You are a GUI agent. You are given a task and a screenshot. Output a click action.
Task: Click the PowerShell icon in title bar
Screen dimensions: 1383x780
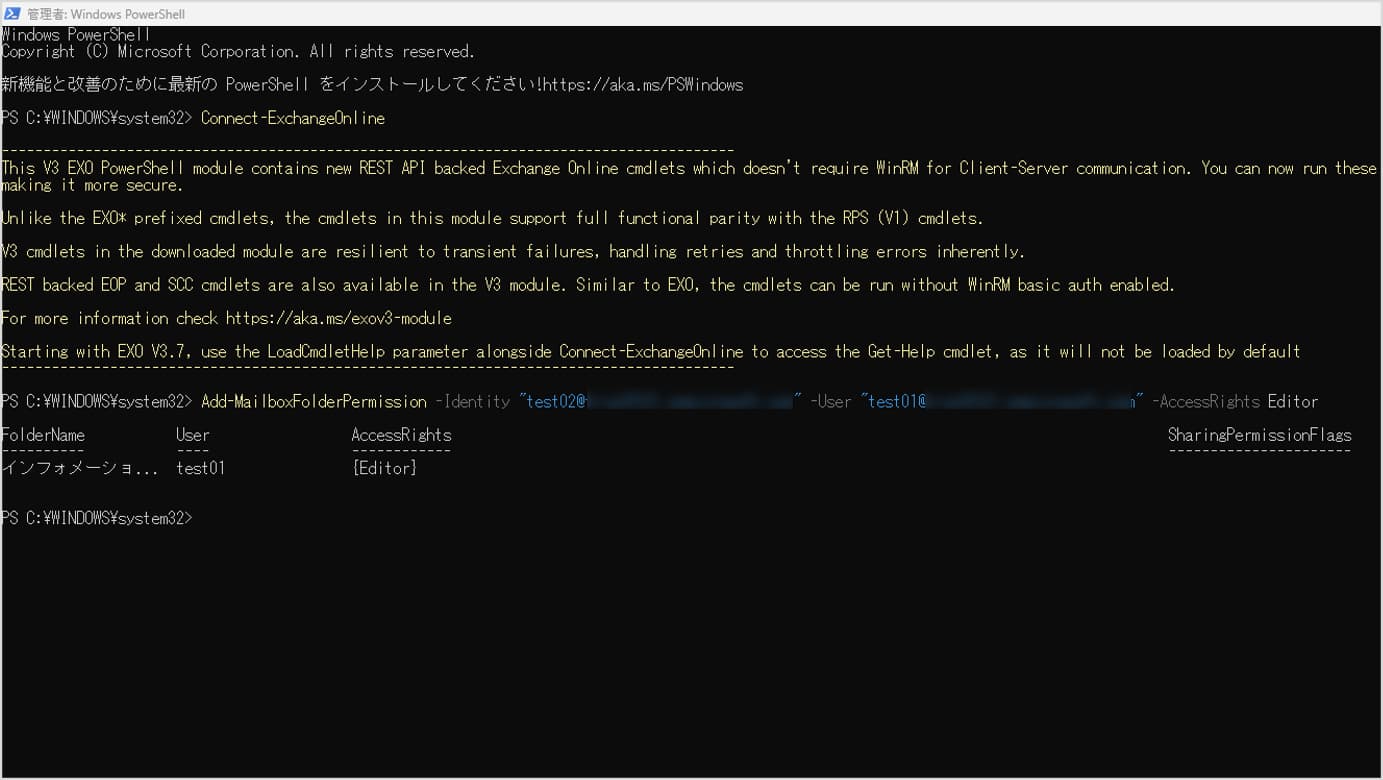13,13
